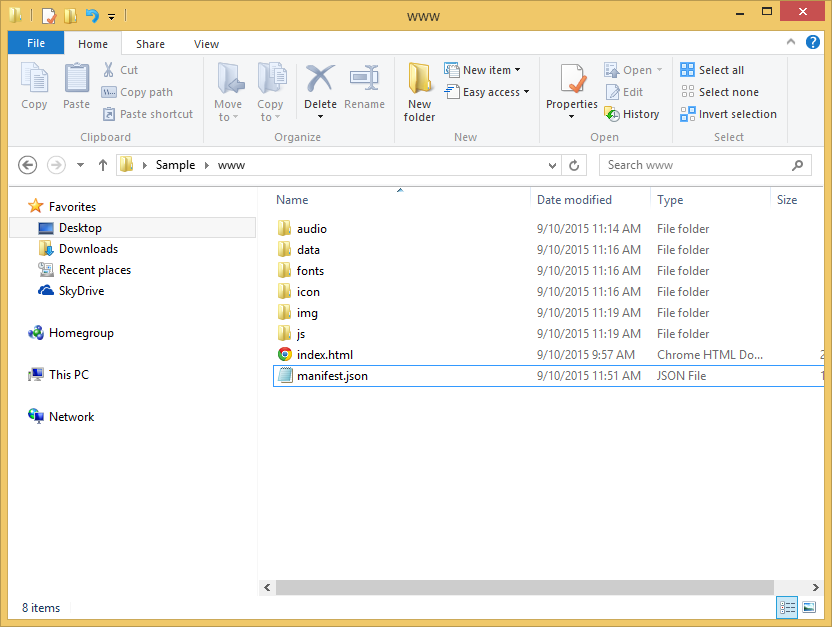Screen dimensions: 832x627
Task: Sort by the Name column header
Action: pos(401,199)
